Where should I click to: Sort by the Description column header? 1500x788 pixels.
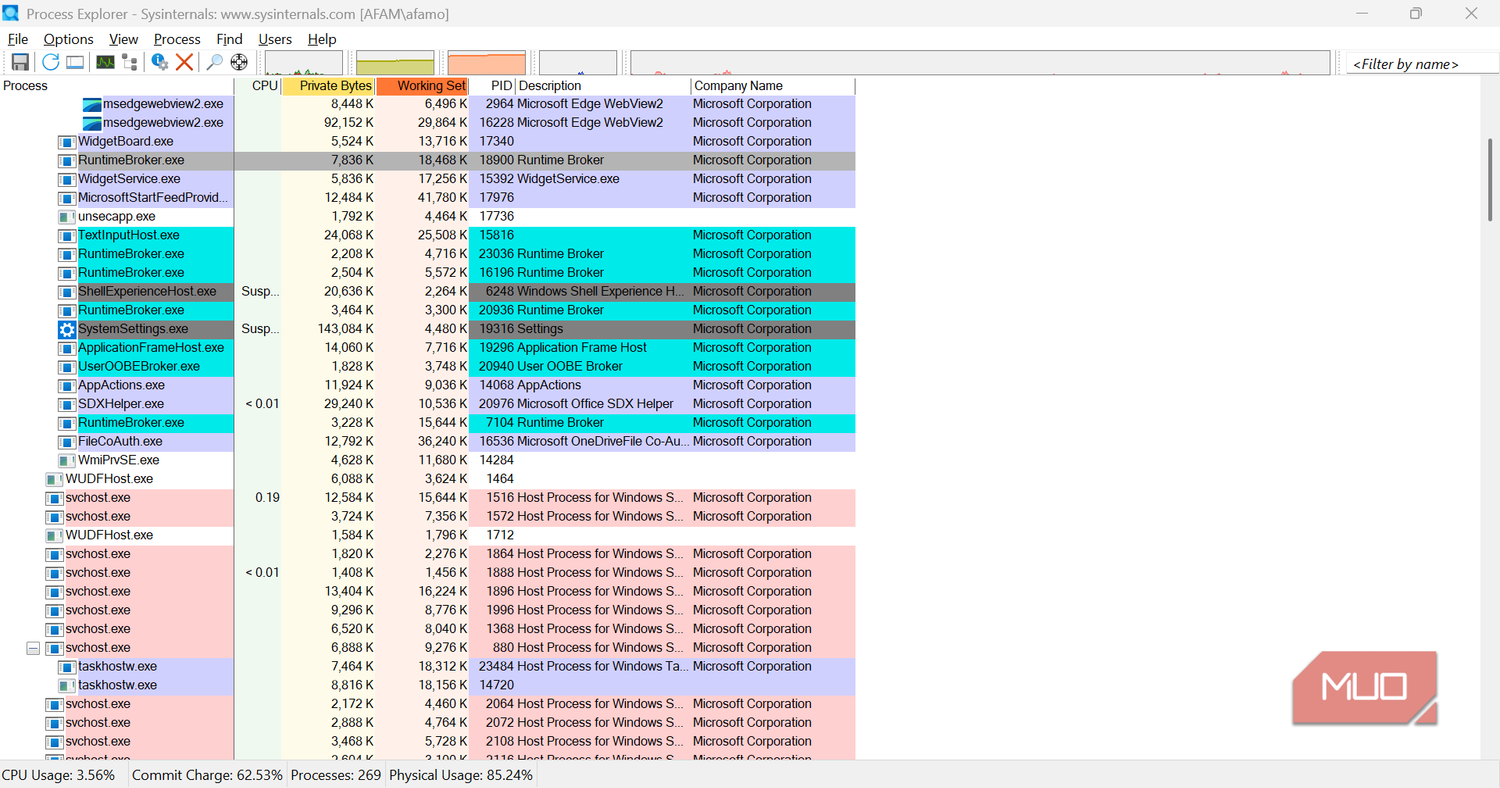pos(603,86)
